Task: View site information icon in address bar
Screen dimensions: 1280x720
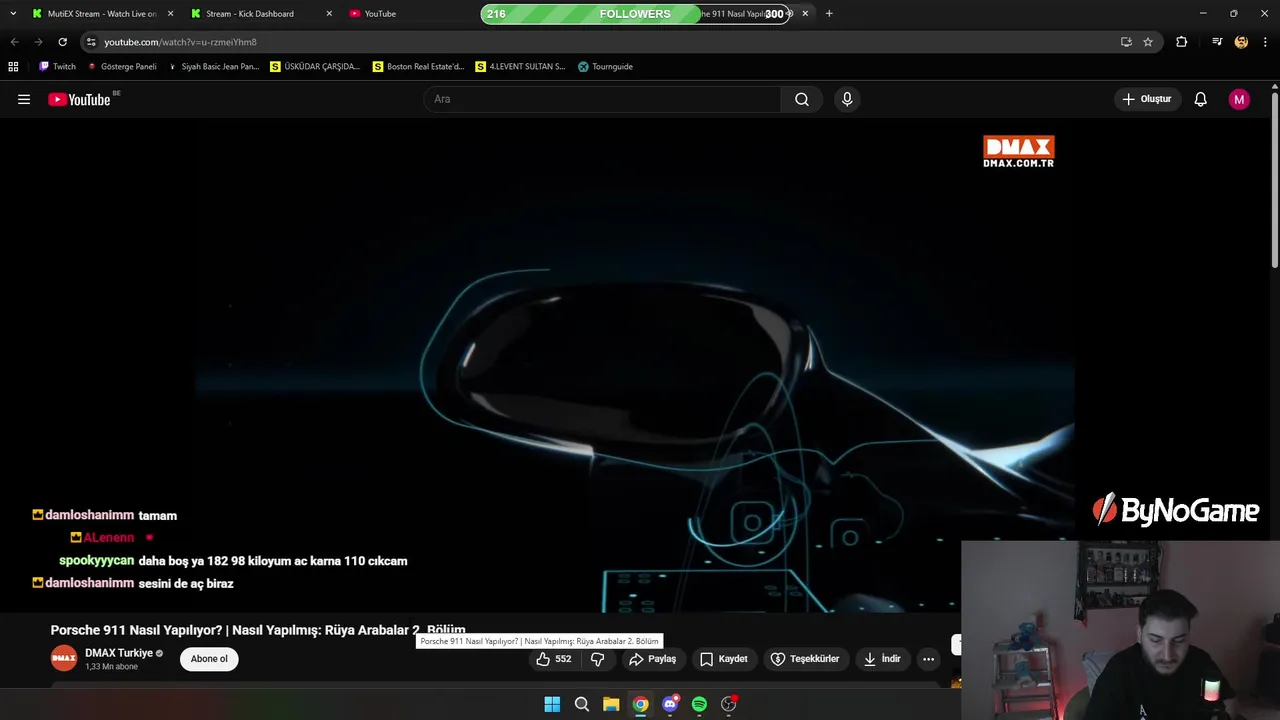Action: coord(91,42)
